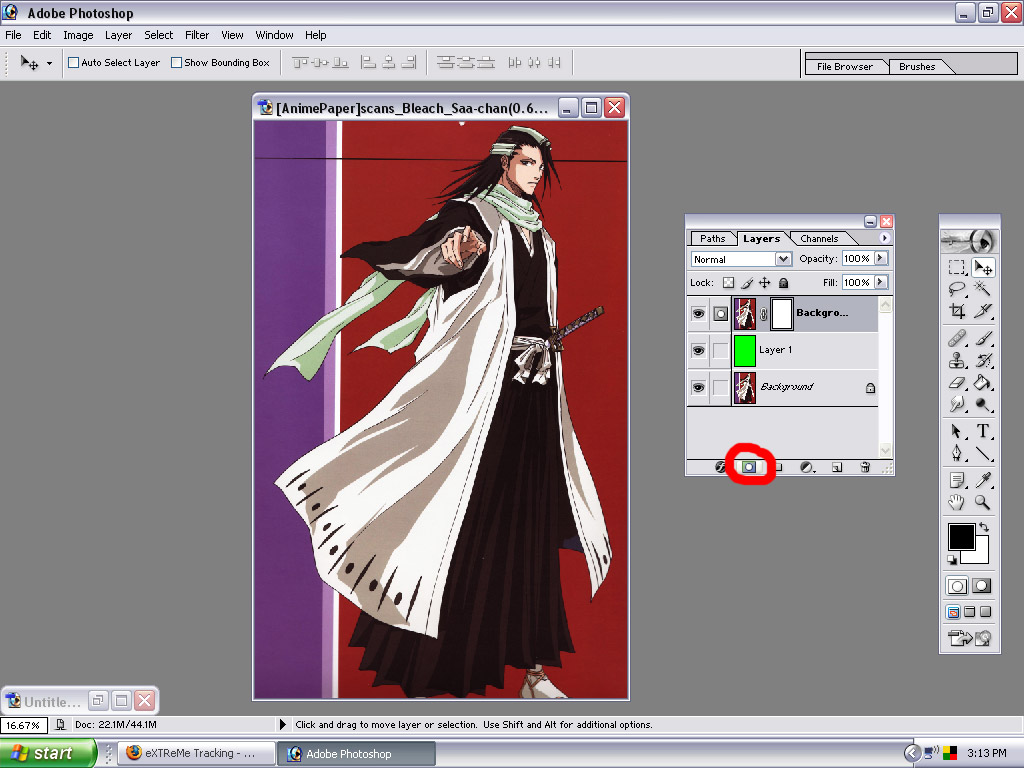Hide the Layer 1 layer
Screen dimensions: 1024x768
[x=698, y=351]
